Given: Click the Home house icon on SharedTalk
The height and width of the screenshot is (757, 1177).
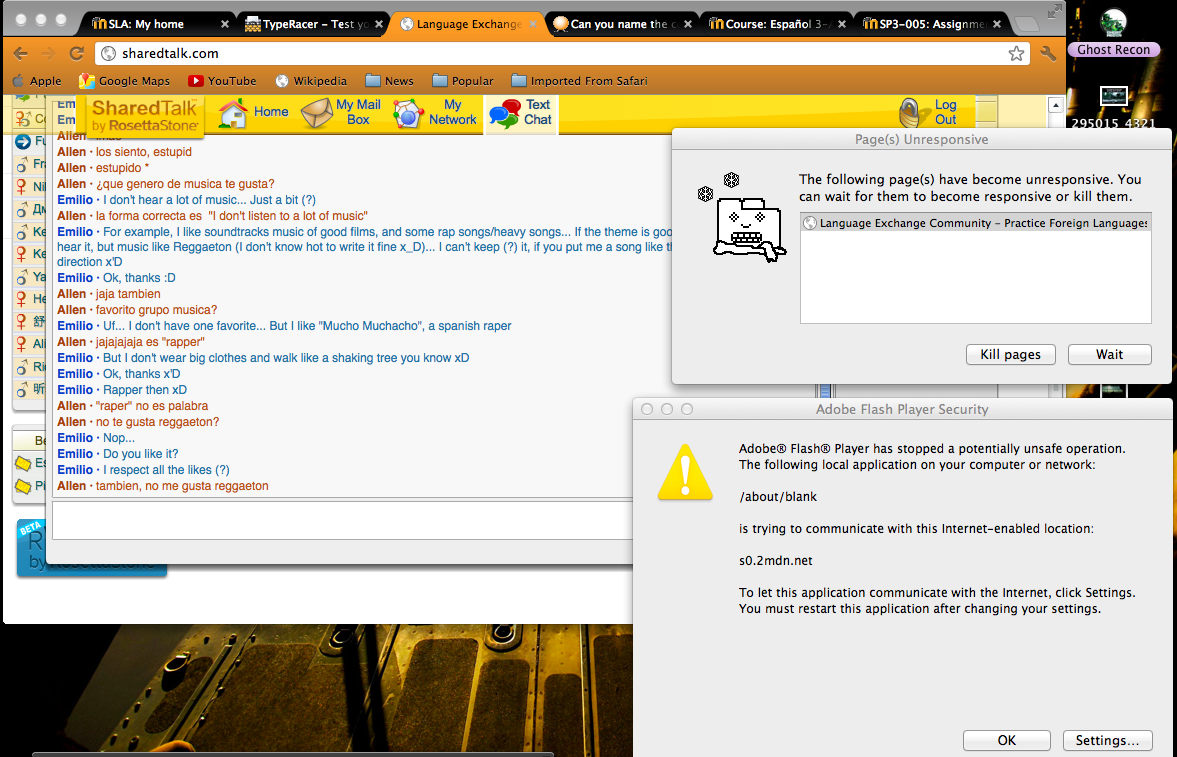Looking at the screenshot, I should tap(233, 113).
